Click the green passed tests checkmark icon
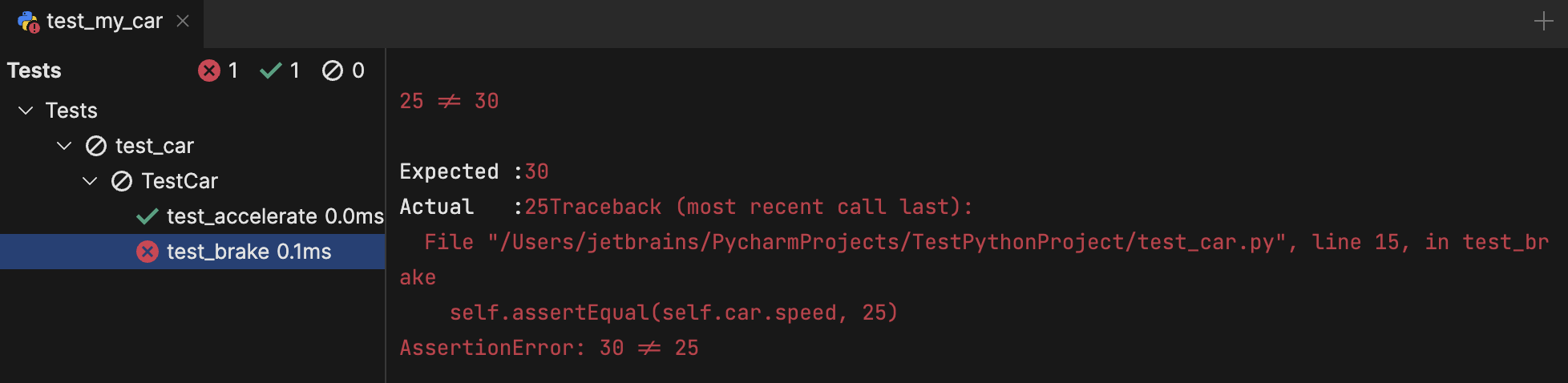1568x383 pixels. [x=271, y=71]
